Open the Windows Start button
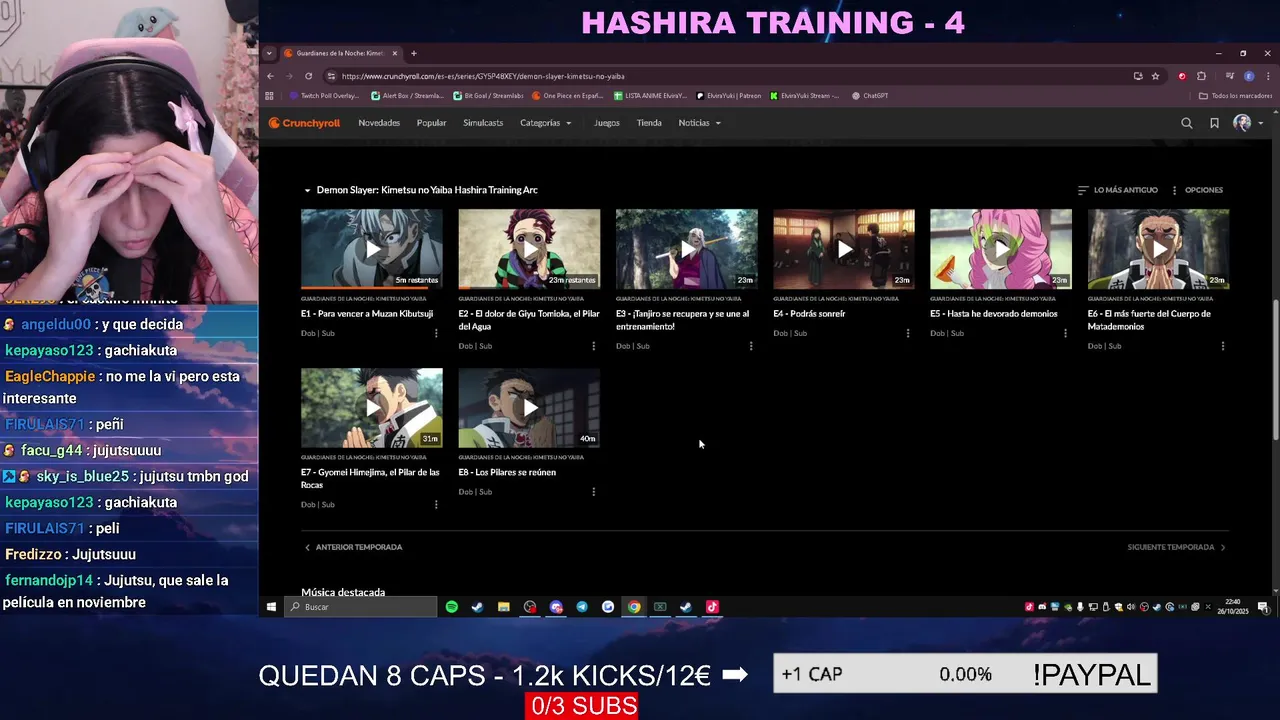Viewport: 1280px width, 720px height. coord(271,607)
